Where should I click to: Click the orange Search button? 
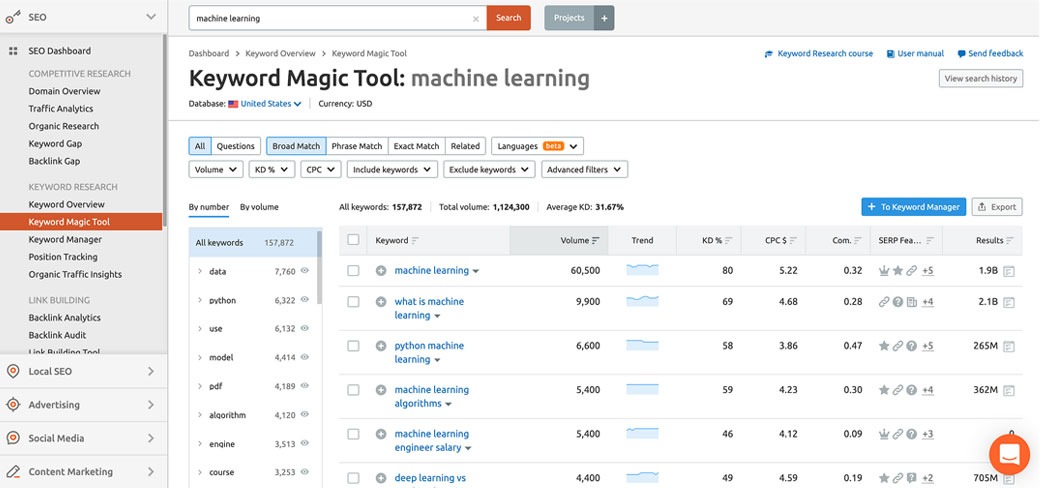click(509, 18)
